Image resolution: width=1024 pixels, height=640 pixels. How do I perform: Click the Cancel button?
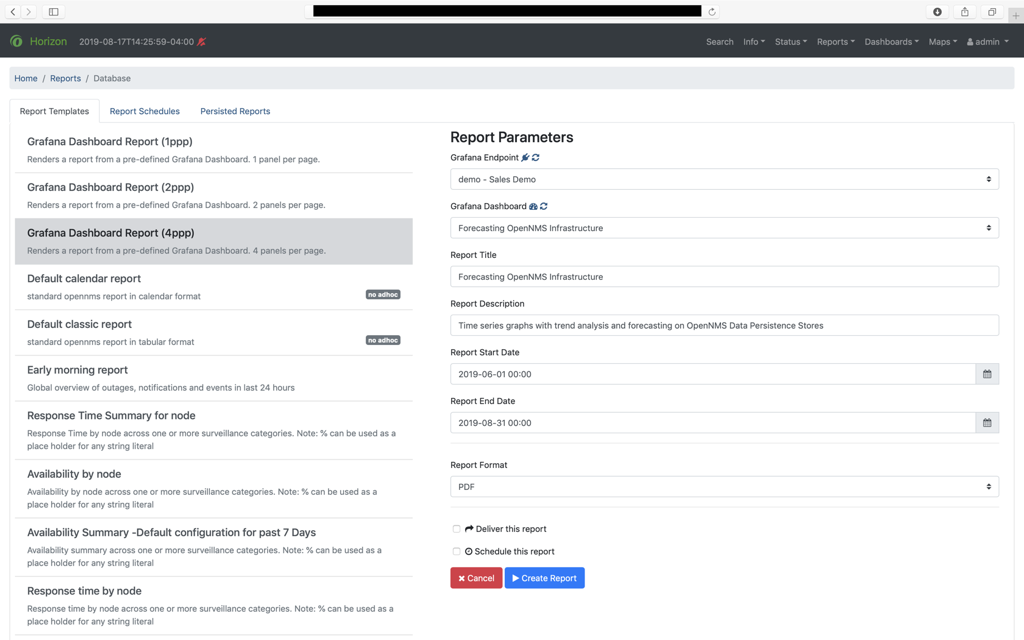point(476,577)
